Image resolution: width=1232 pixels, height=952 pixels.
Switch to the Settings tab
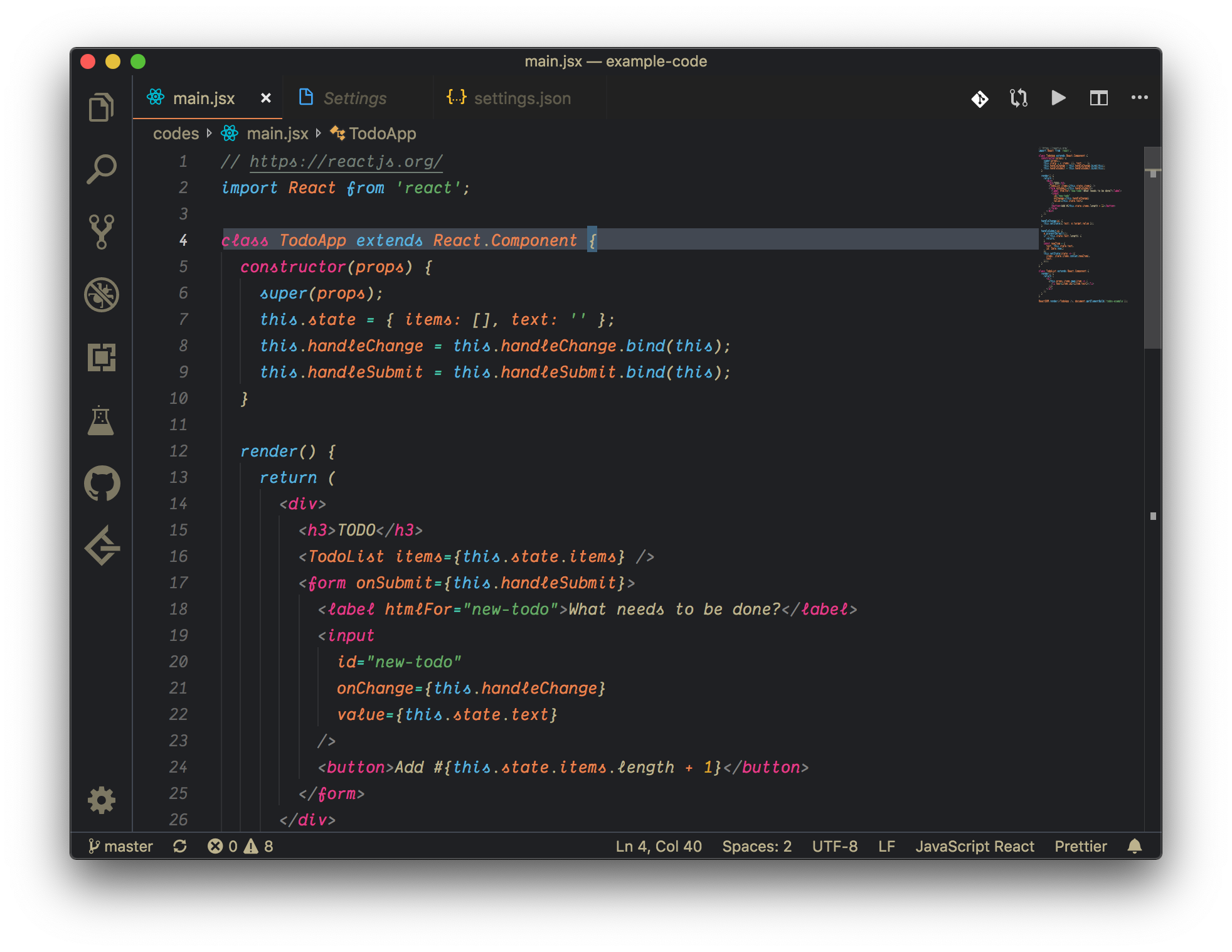pos(354,98)
